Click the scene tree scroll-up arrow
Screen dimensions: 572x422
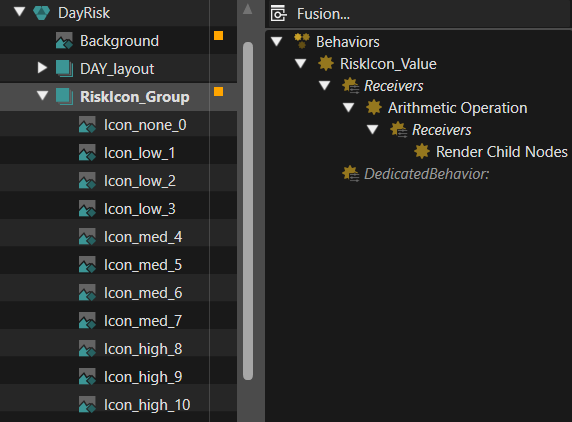248,9
